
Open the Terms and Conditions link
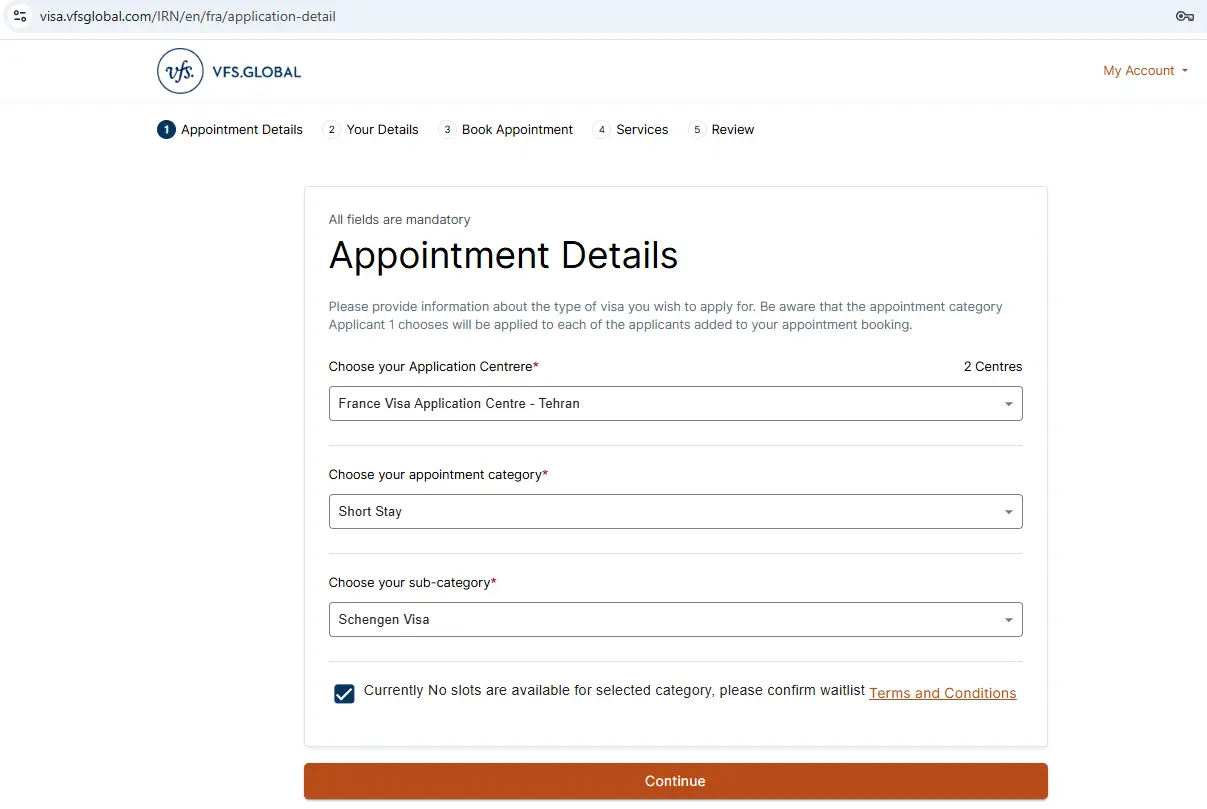(x=943, y=693)
